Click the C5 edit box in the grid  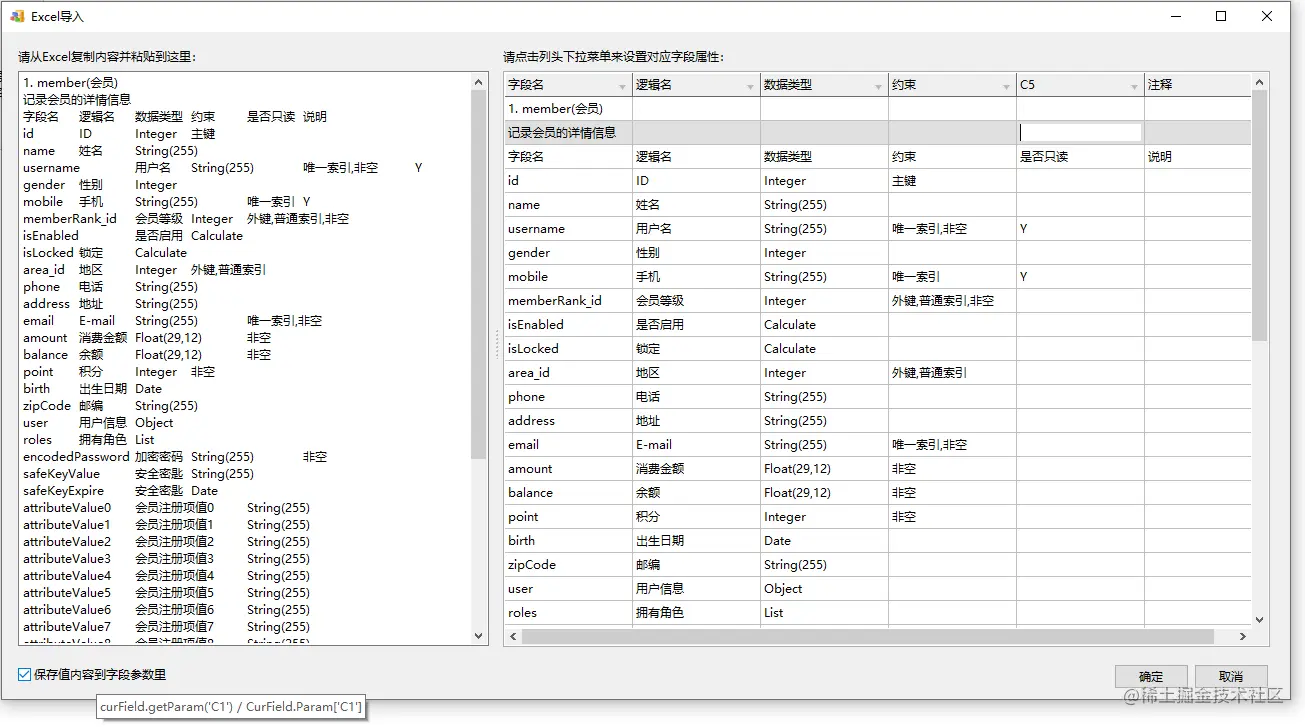click(1080, 132)
